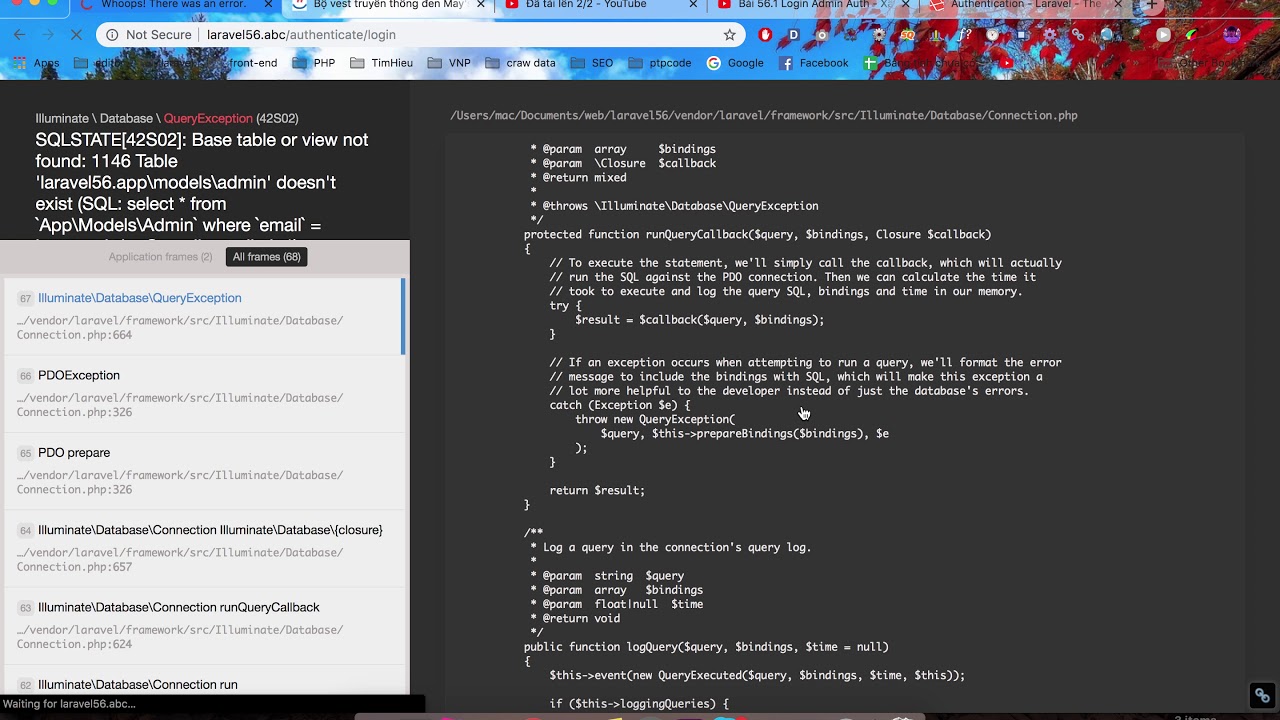Switch to the 'Bộ vest truyền thống' tab
This screenshot has height=720, width=1280.
pos(388,6)
